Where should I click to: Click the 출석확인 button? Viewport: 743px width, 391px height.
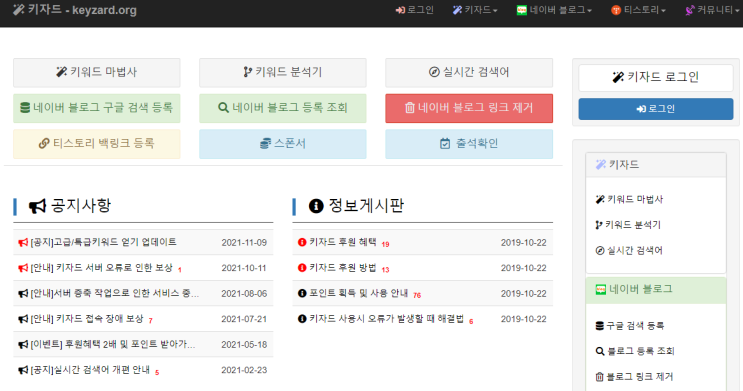point(469,144)
